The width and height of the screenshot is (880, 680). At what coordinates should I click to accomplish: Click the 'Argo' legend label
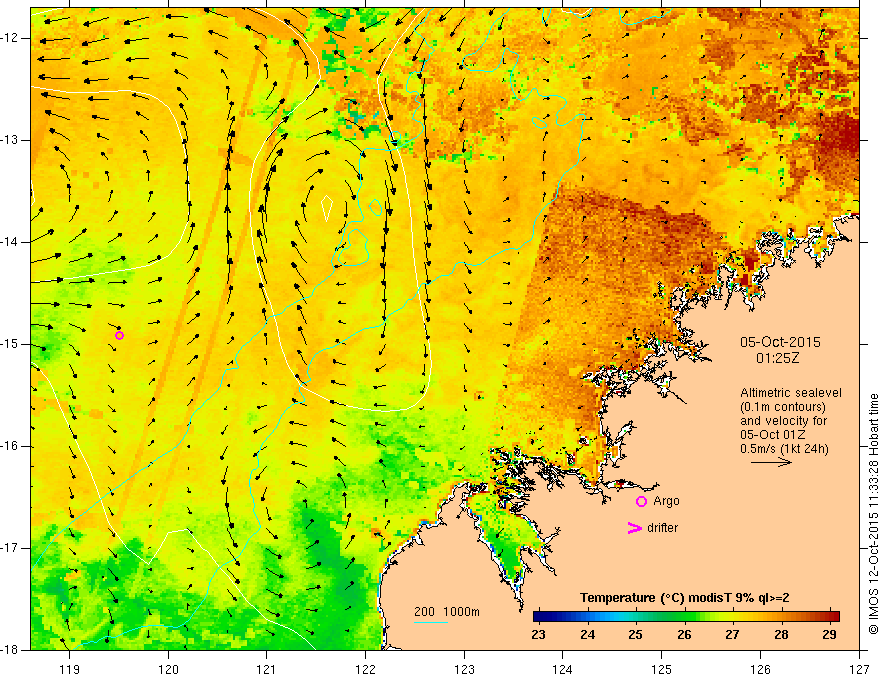[x=666, y=501]
